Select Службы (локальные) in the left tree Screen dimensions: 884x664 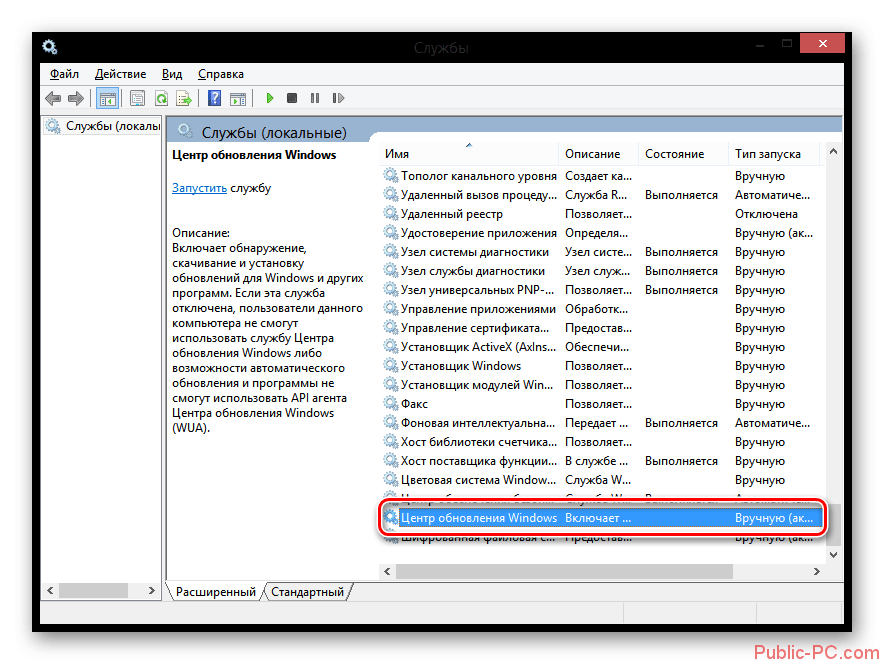click(x=111, y=126)
